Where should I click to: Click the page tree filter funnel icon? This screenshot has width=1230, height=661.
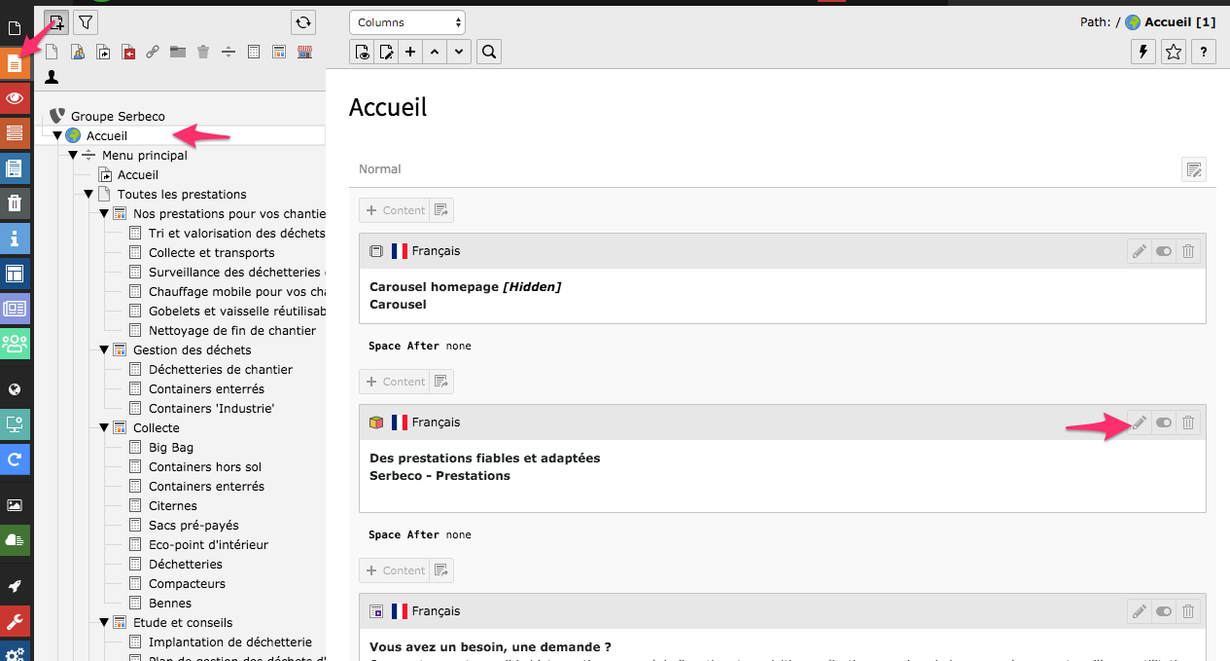(86, 22)
